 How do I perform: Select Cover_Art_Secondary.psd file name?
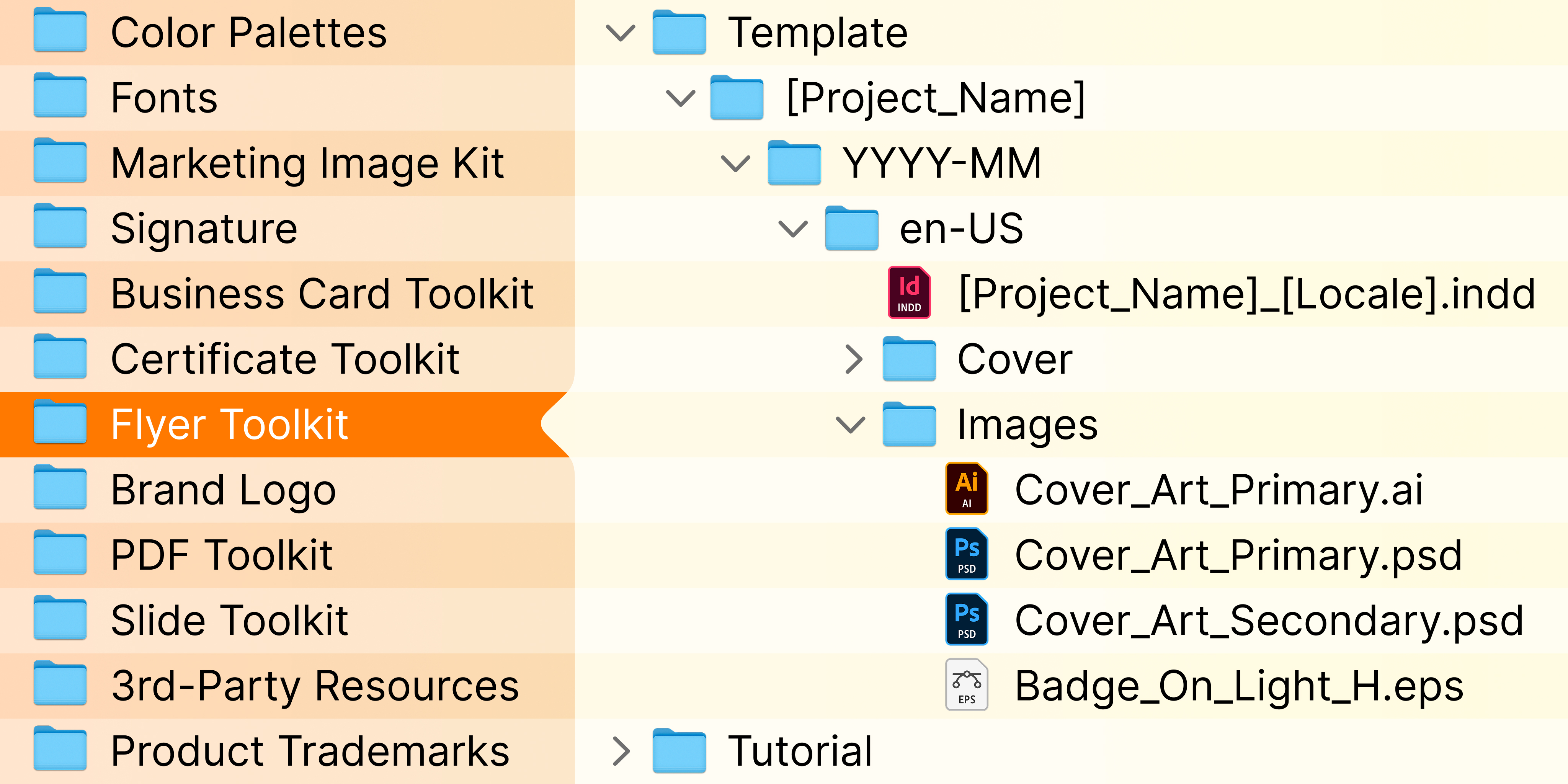click(1269, 621)
